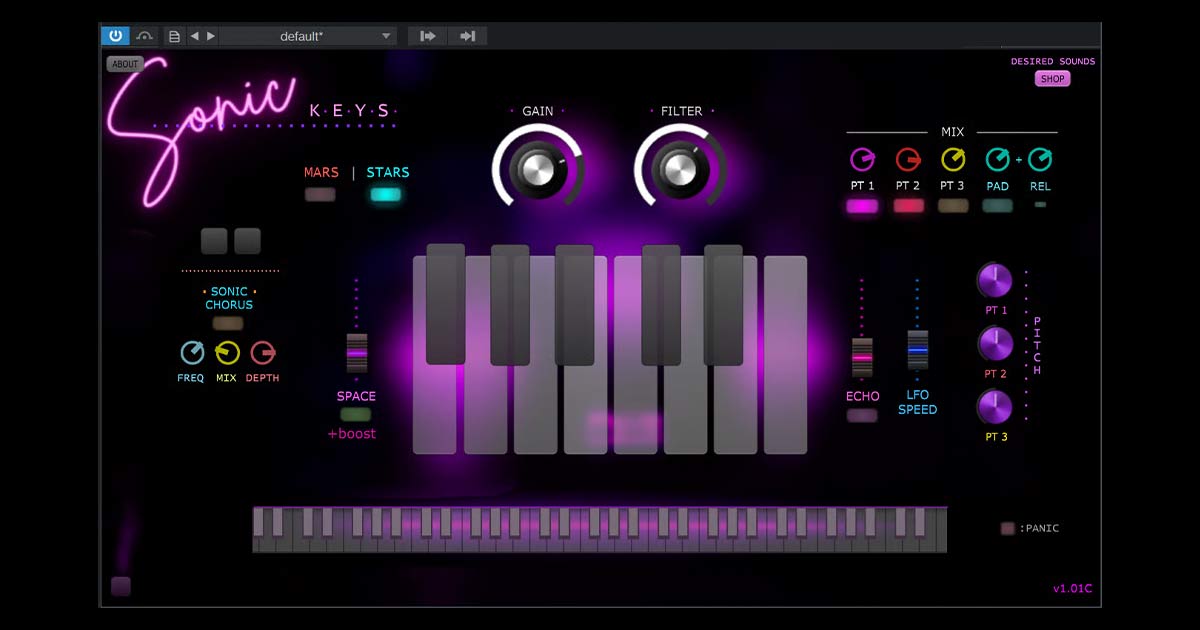1200x630 pixels.
Task: Toggle the SONIC CHORUS effect on
Action: 228,323
